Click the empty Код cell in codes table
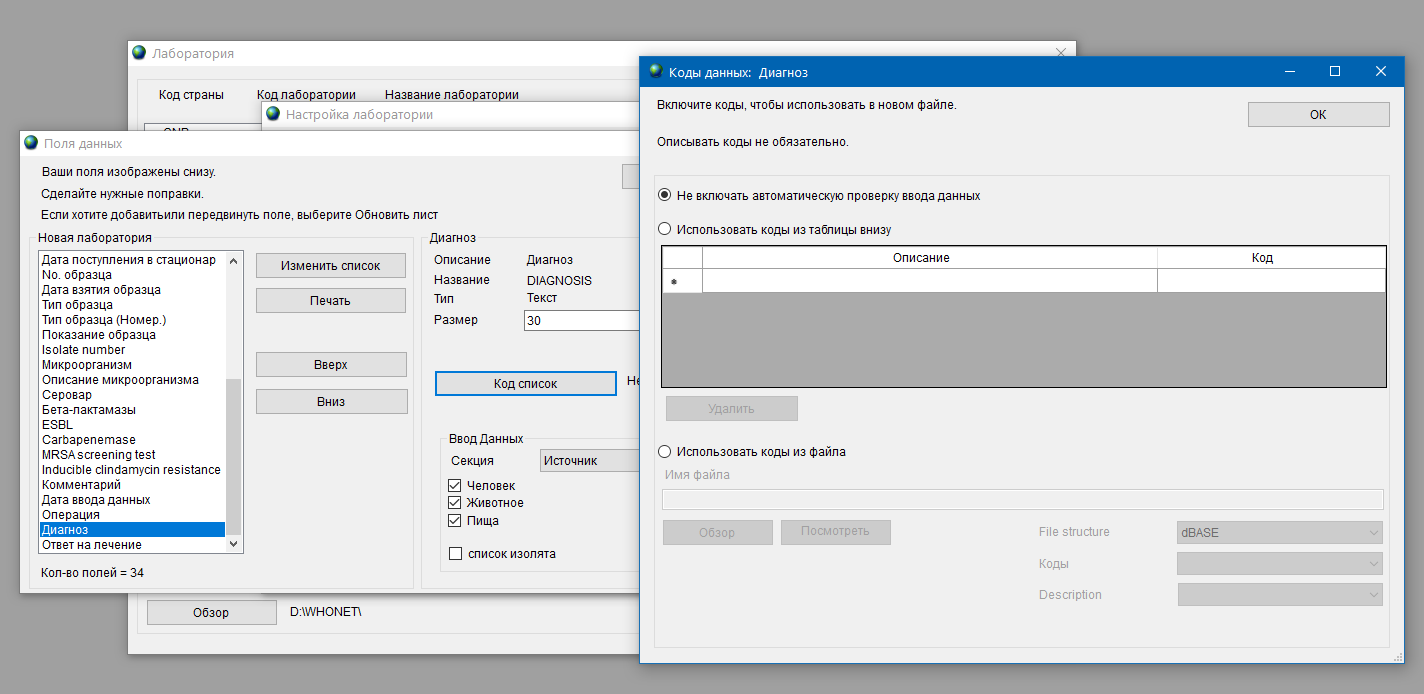Image resolution: width=1424 pixels, height=694 pixels. 1271,281
